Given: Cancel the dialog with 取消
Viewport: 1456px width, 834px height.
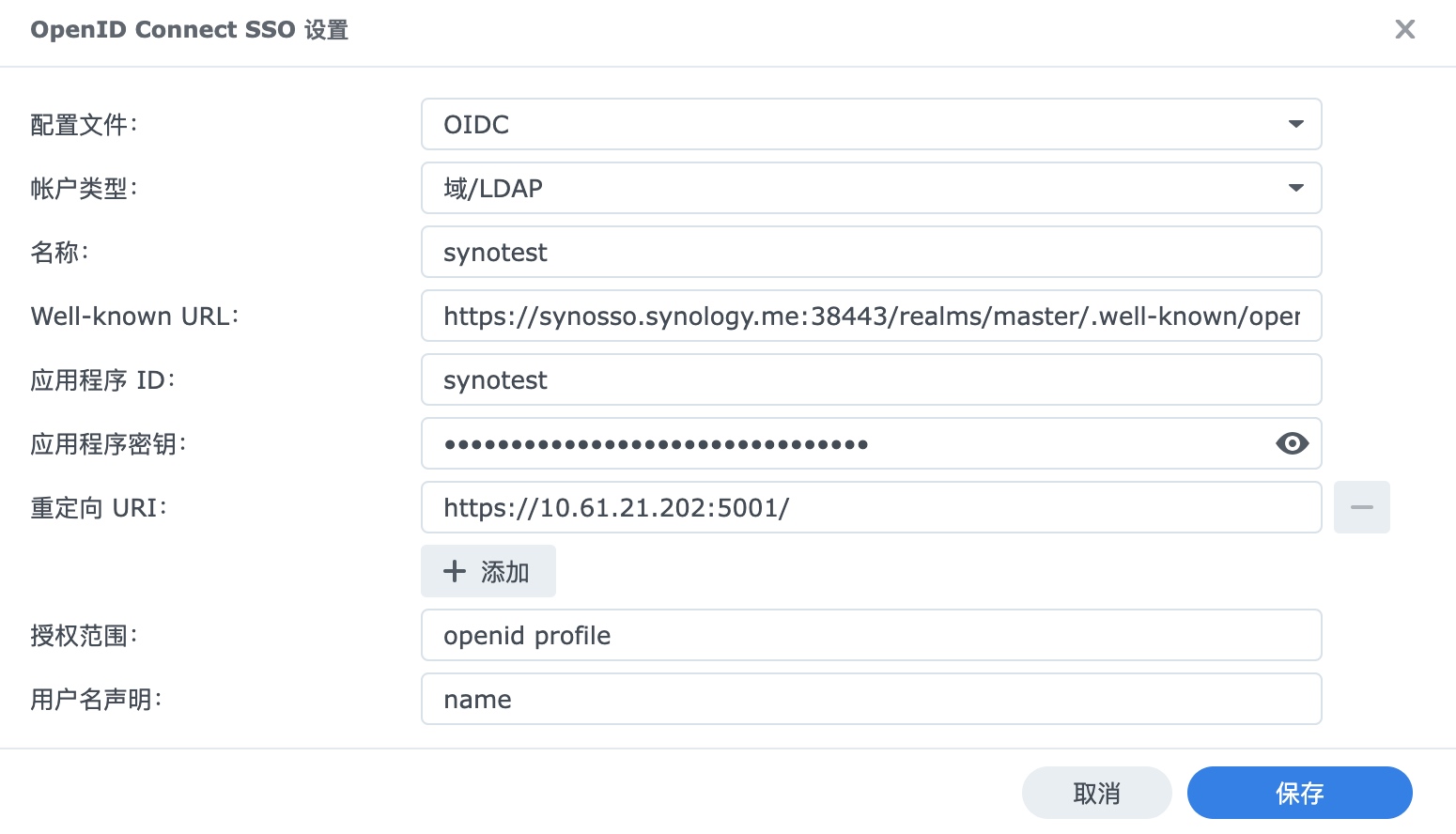Looking at the screenshot, I should (1097, 793).
